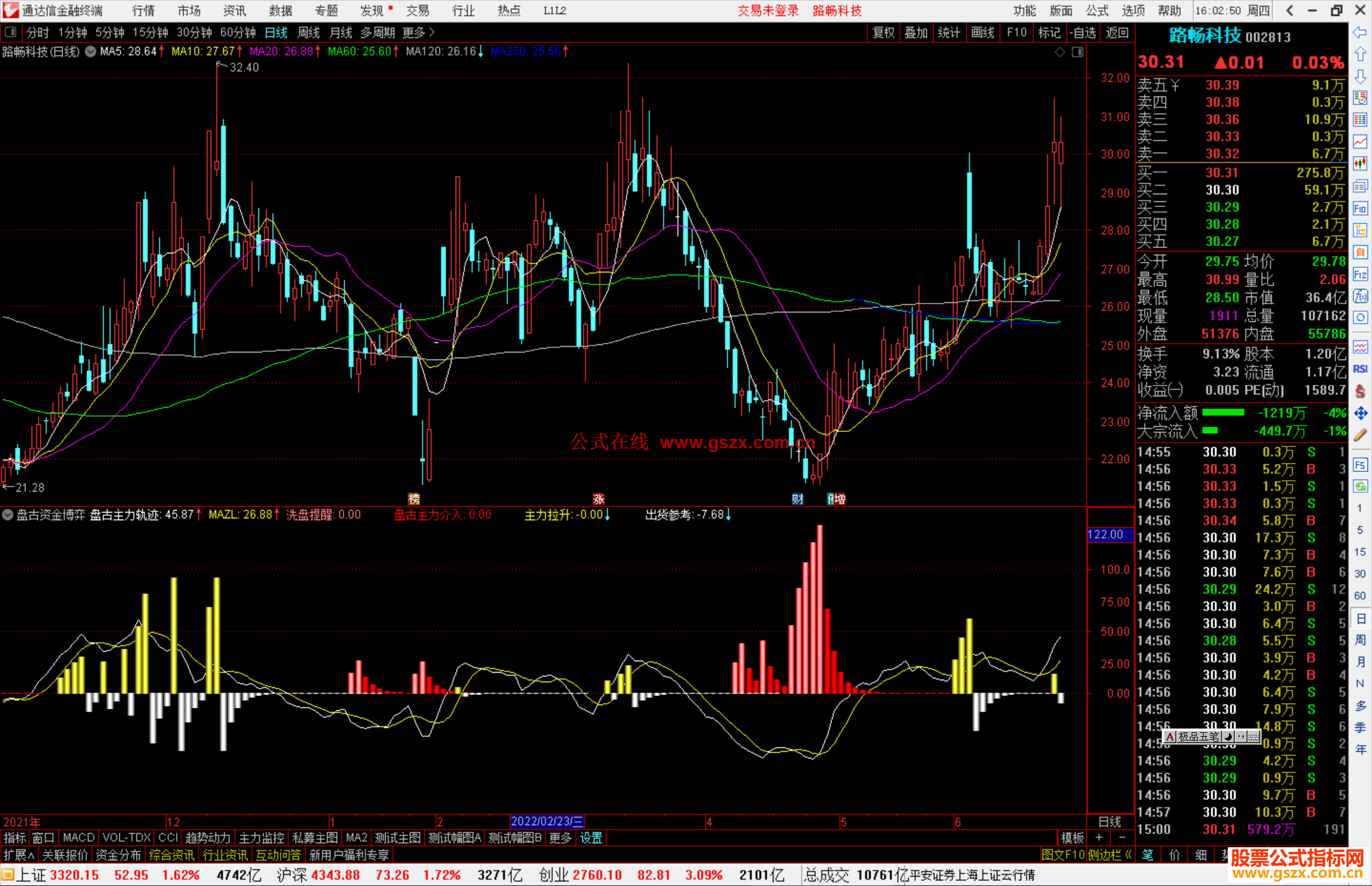
Task: Open the tree structure icon in sidebar
Action: point(1360,230)
